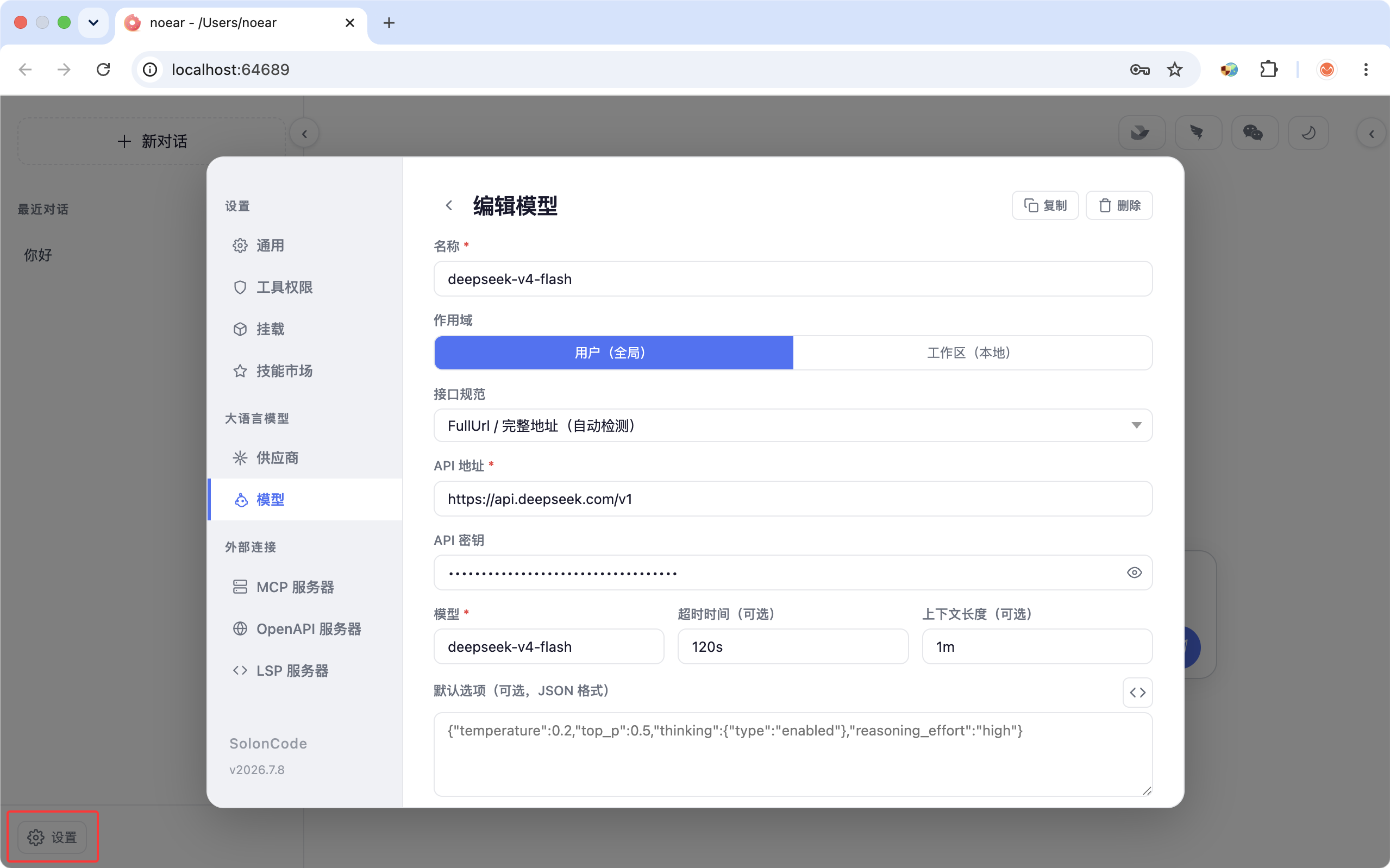The image size is (1390, 868).
Task: Open the OpenAPI 服务器 settings
Action: [x=305, y=628]
